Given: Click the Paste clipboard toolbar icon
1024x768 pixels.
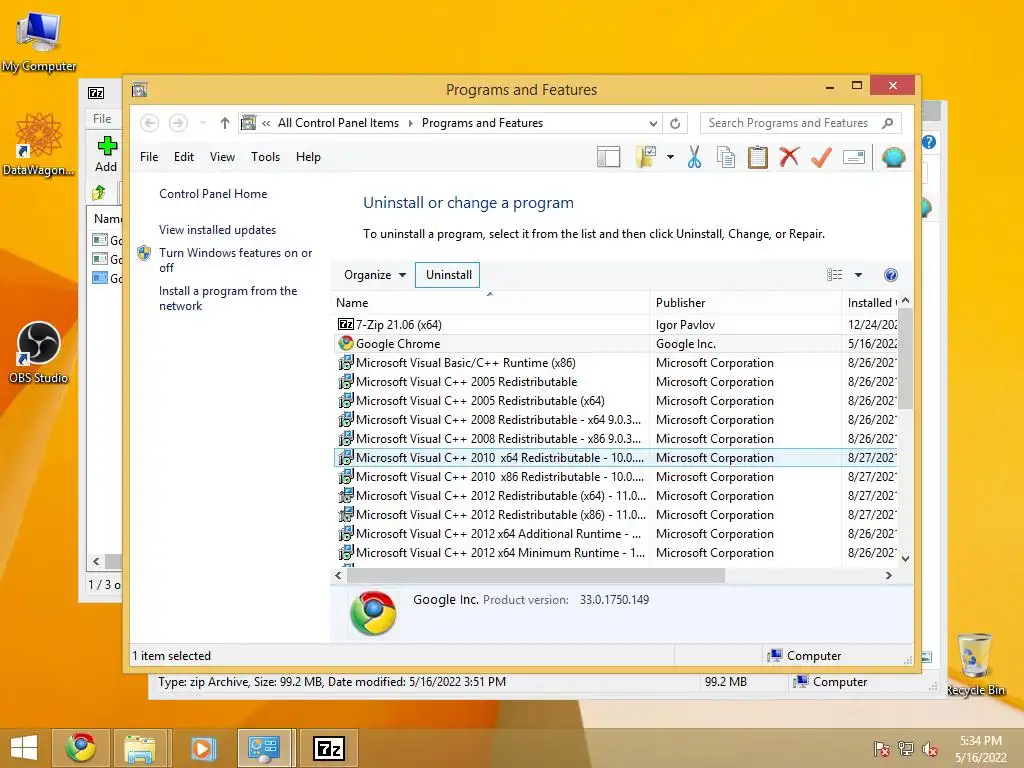Looking at the screenshot, I should click(x=758, y=157).
